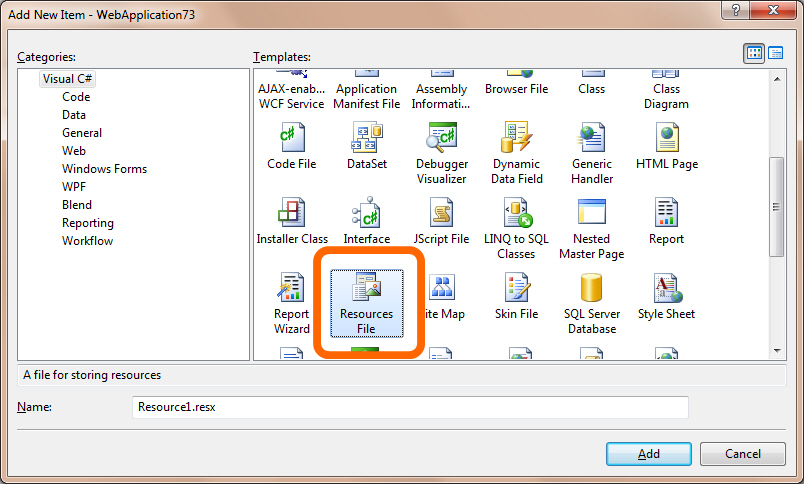Image resolution: width=804 pixels, height=484 pixels.
Task: Click the templates list scrollbar thumb
Action: (777, 207)
